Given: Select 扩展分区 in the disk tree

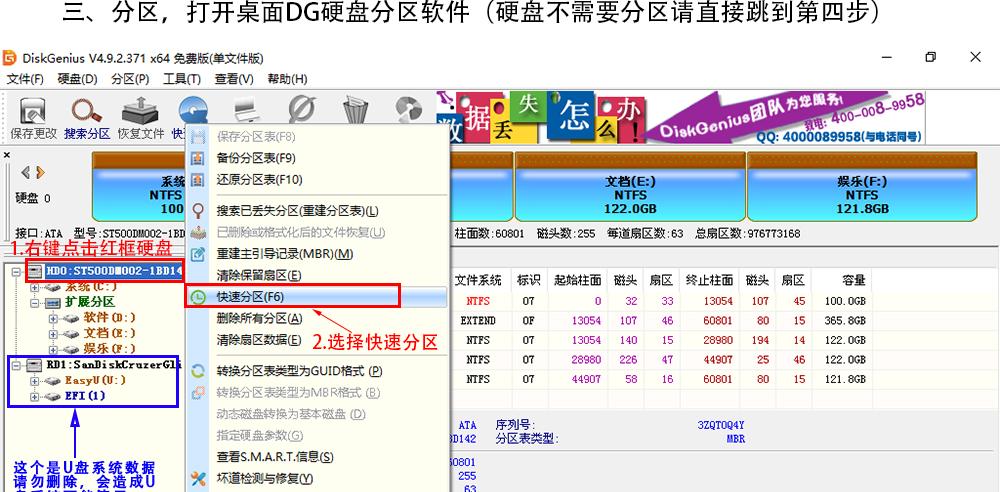Looking at the screenshot, I should 89,302.
